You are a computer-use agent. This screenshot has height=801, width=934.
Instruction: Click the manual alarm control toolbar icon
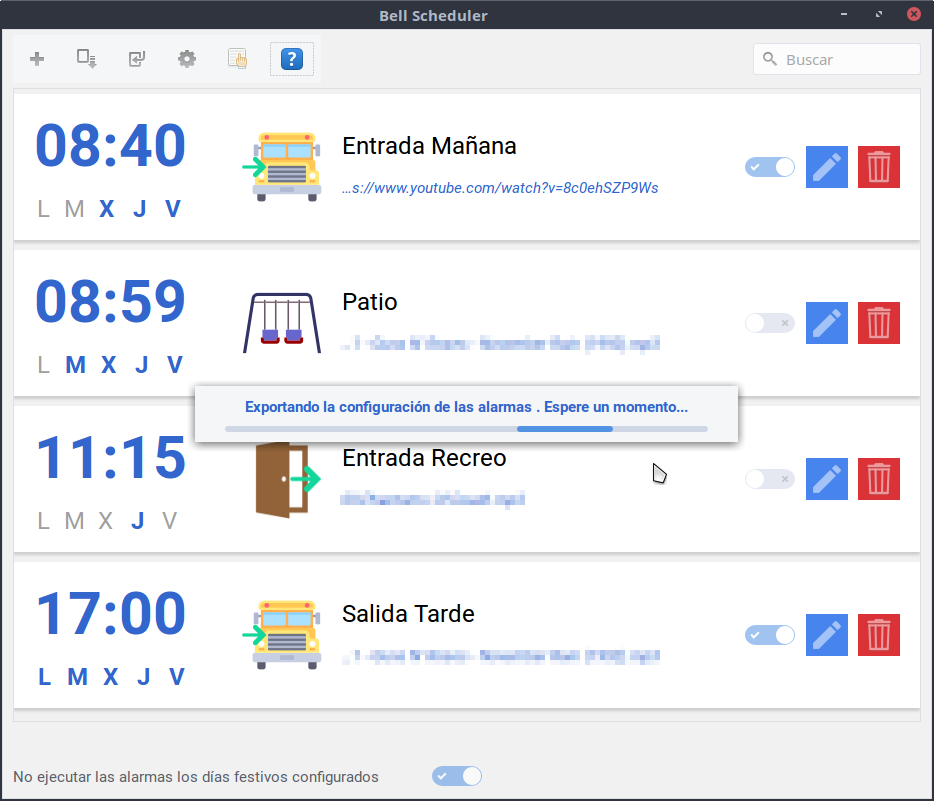click(x=237, y=59)
